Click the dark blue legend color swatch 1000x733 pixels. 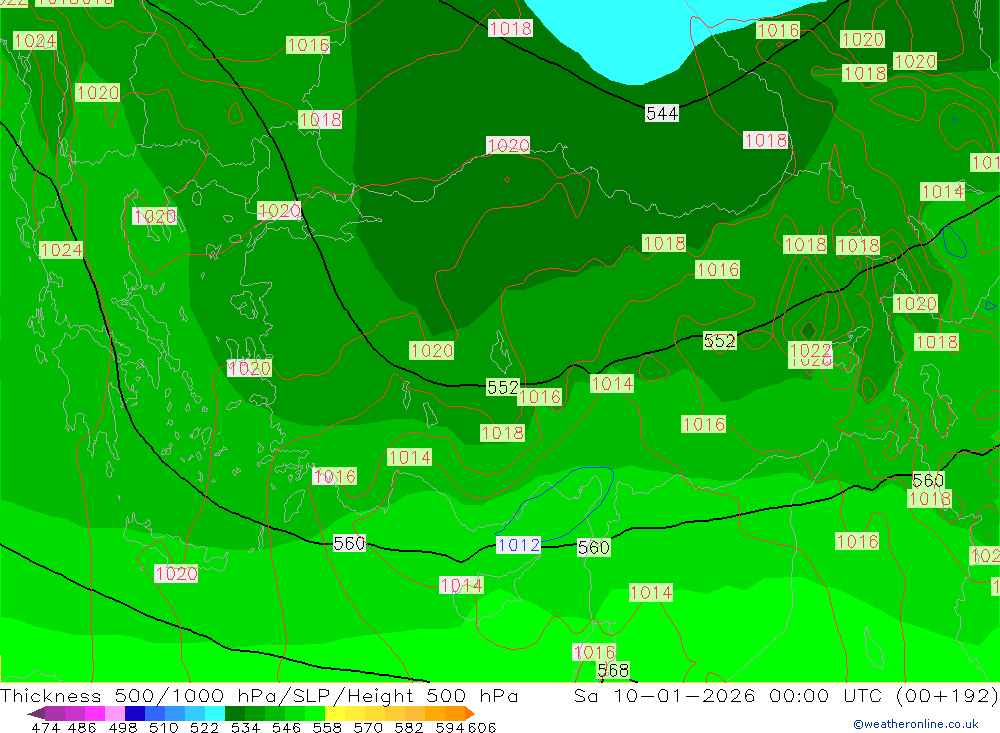tap(135, 713)
